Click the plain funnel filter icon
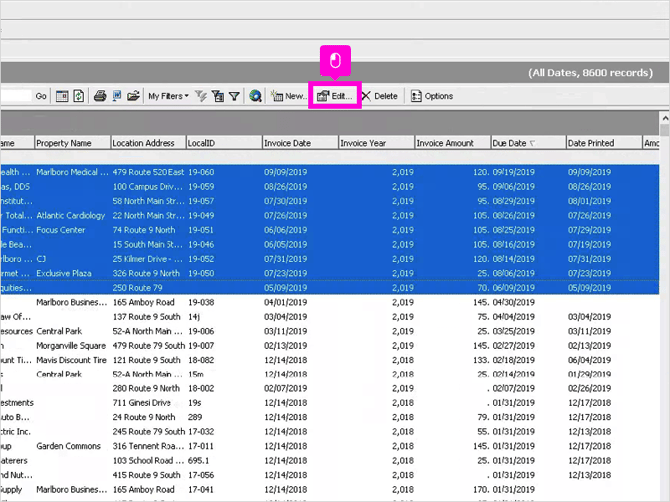 coord(234,97)
